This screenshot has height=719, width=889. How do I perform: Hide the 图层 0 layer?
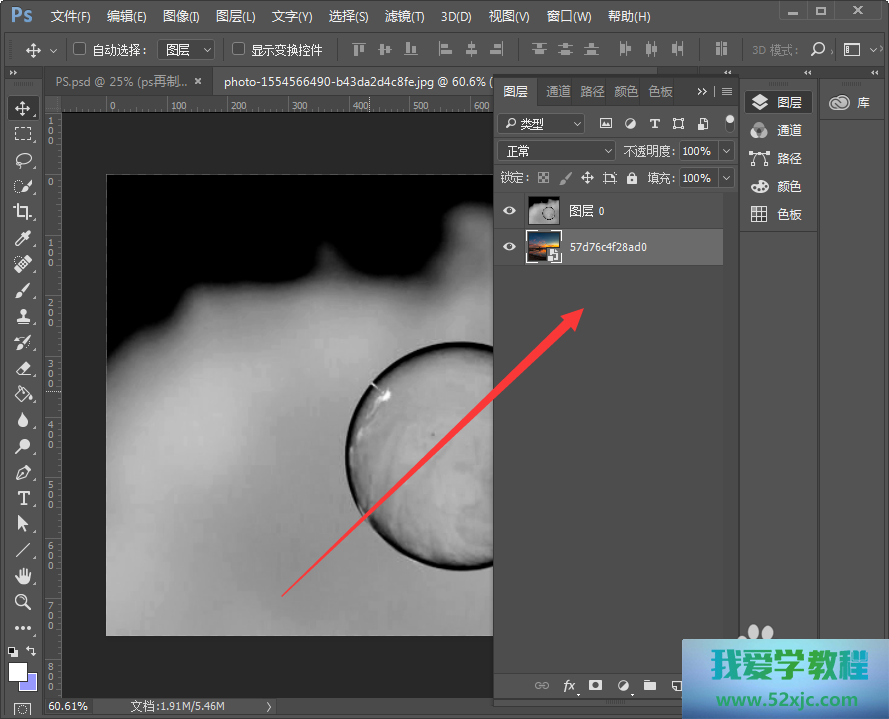[510, 211]
